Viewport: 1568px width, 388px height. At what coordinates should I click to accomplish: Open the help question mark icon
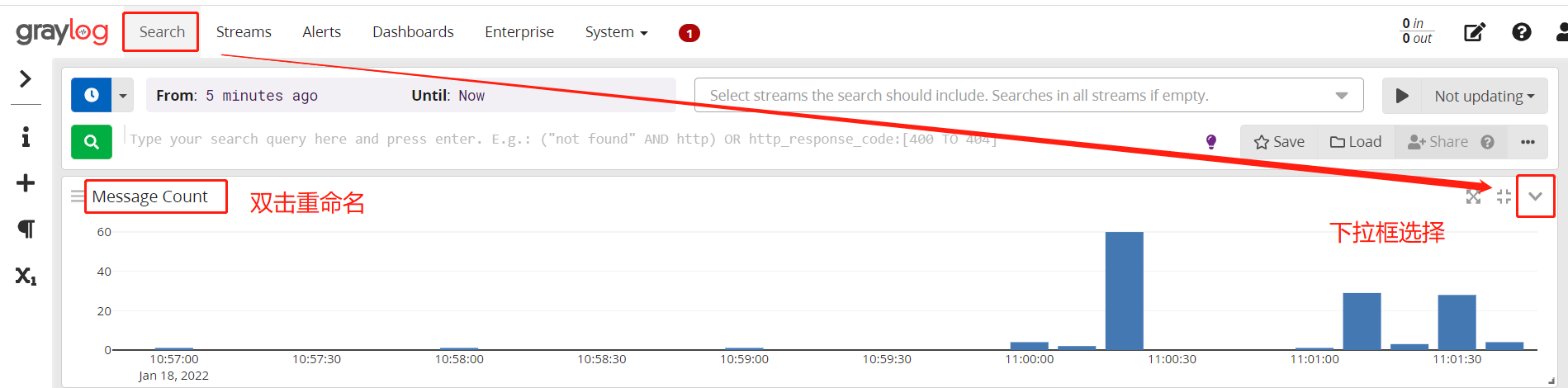click(x=1522, y=32)
